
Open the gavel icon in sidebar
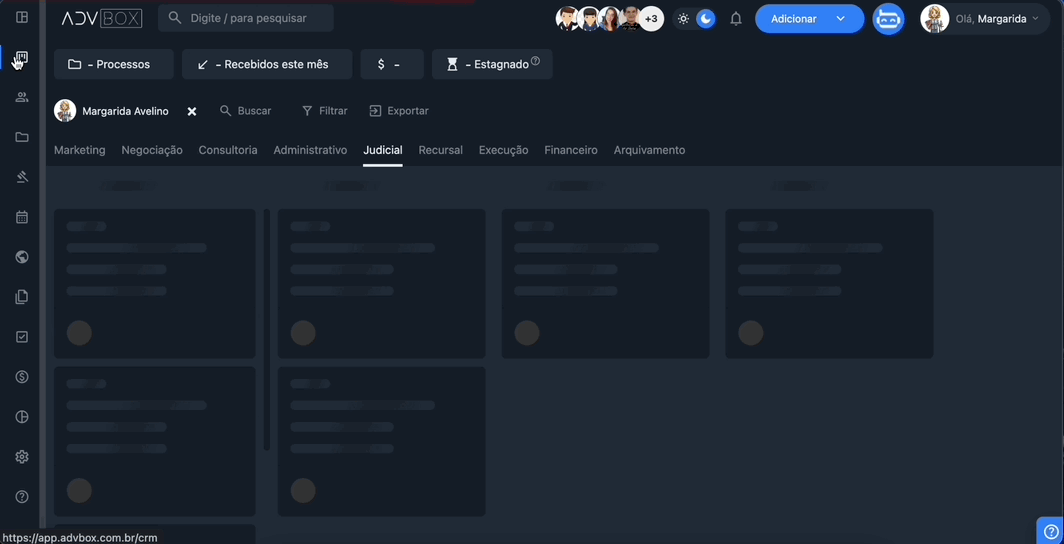point(22,177)
